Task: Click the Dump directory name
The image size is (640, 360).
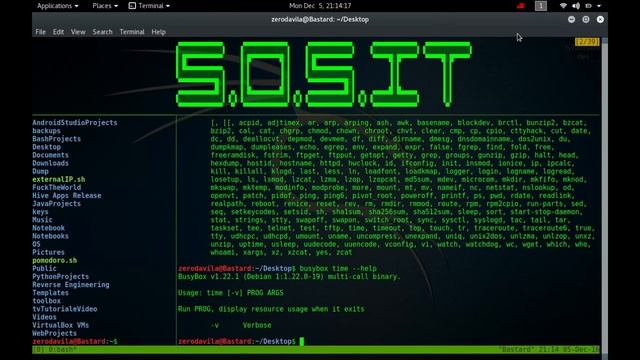Action: tap(40, 171)
